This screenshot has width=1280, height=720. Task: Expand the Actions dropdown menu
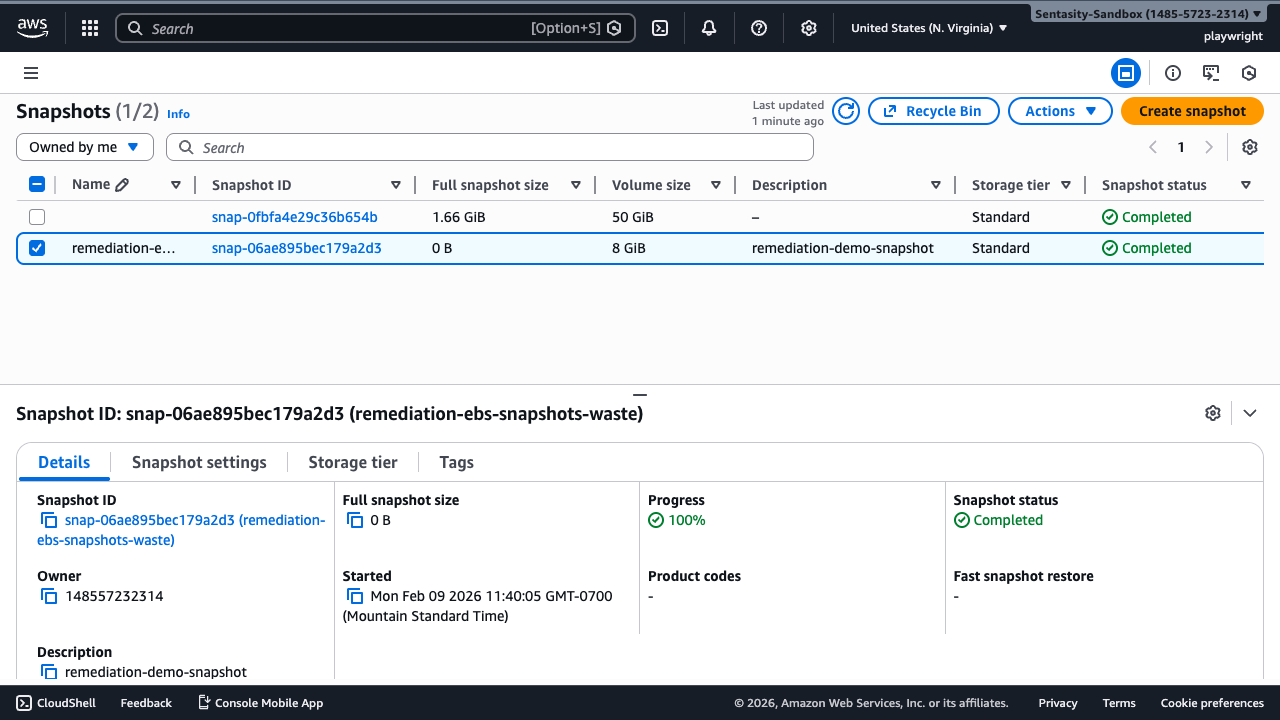coord(1060,111)
